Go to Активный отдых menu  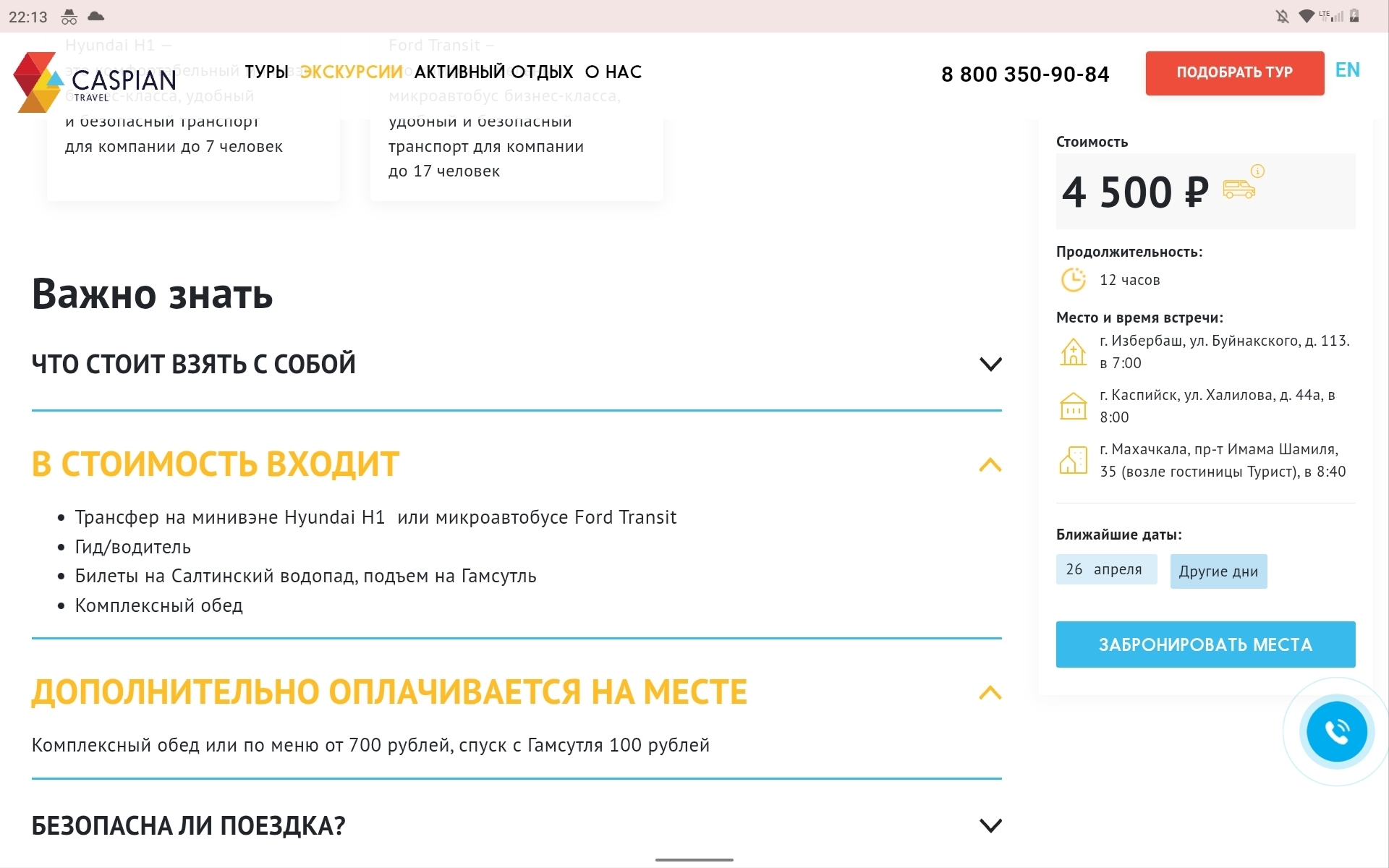493,72
